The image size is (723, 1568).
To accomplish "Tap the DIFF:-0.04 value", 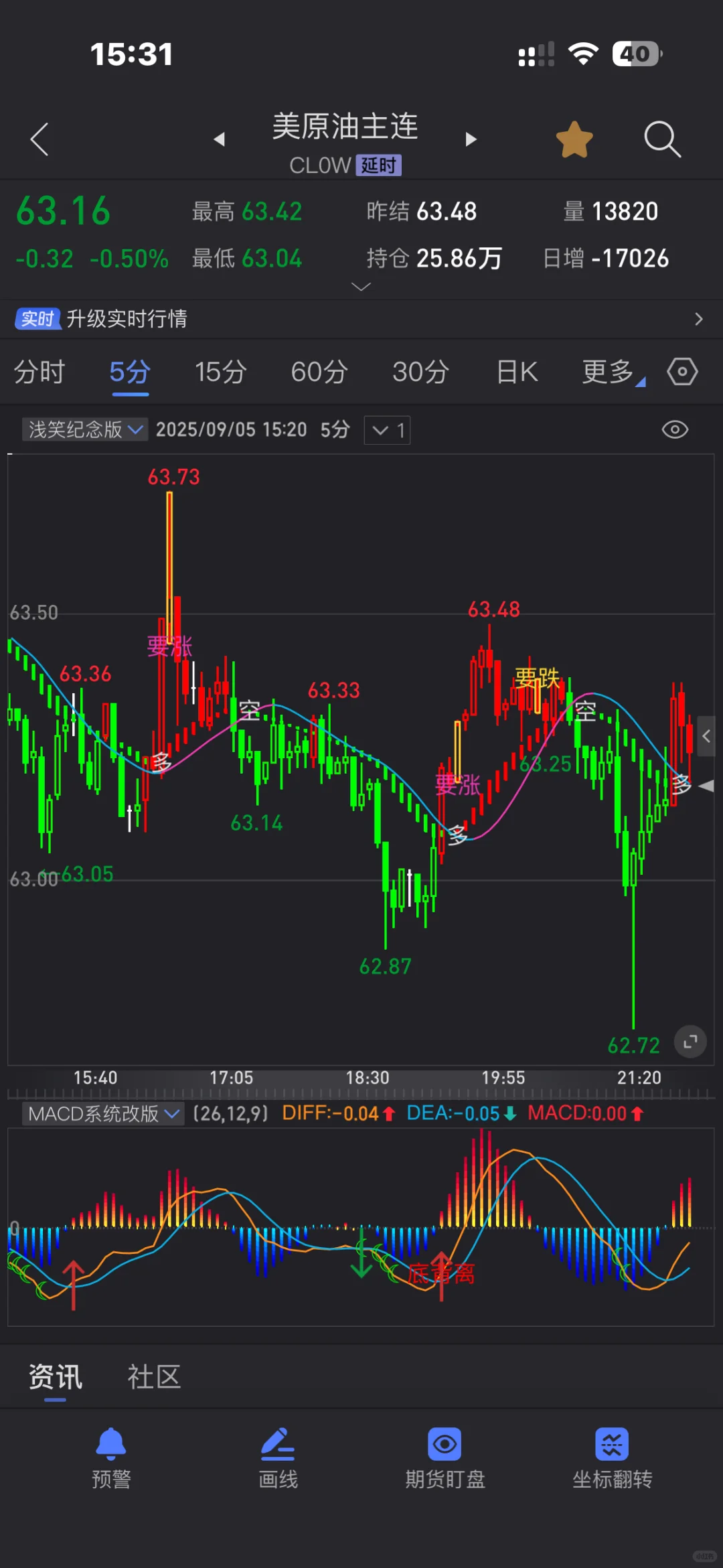I will click(339, 1113).
